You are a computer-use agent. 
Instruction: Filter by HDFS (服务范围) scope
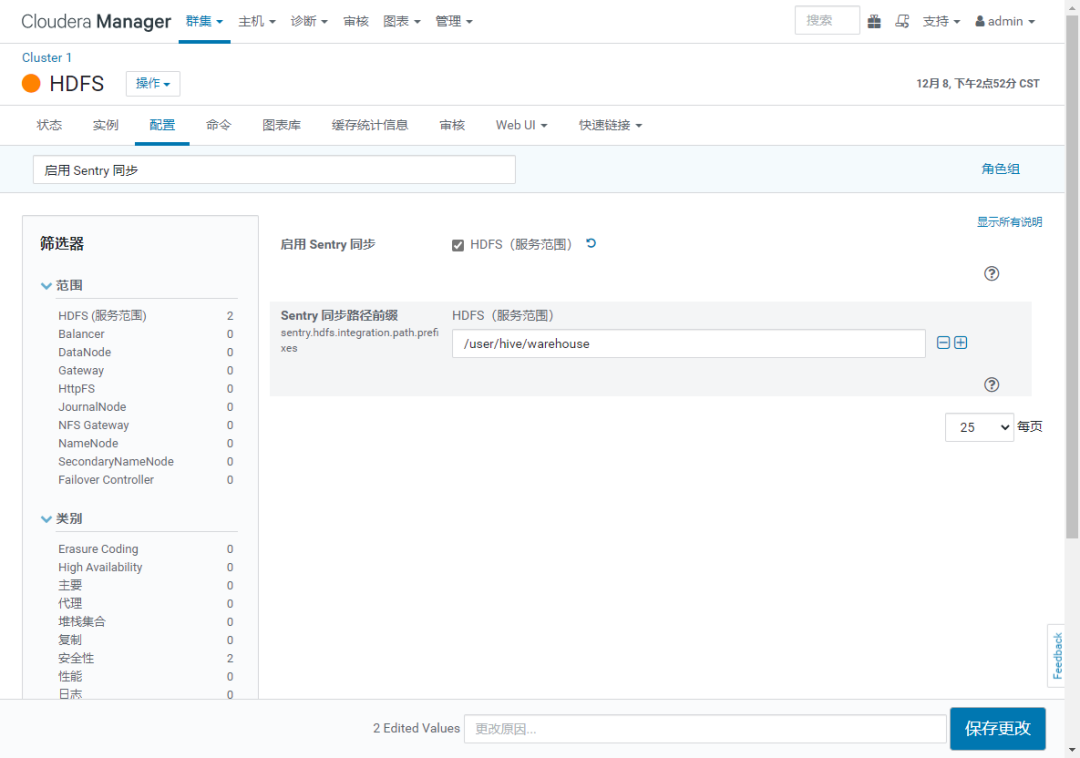[x=145, y=316]
